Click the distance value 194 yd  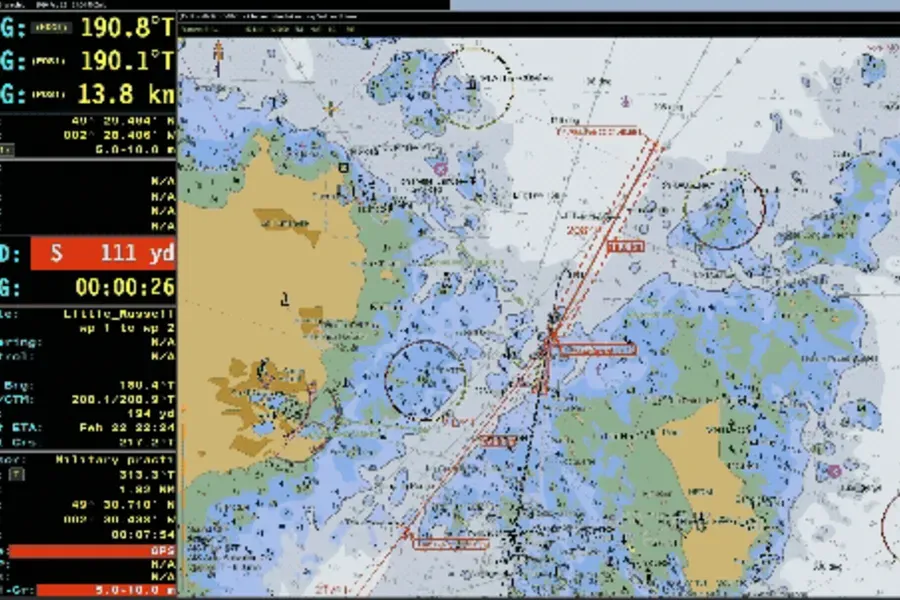150,413
